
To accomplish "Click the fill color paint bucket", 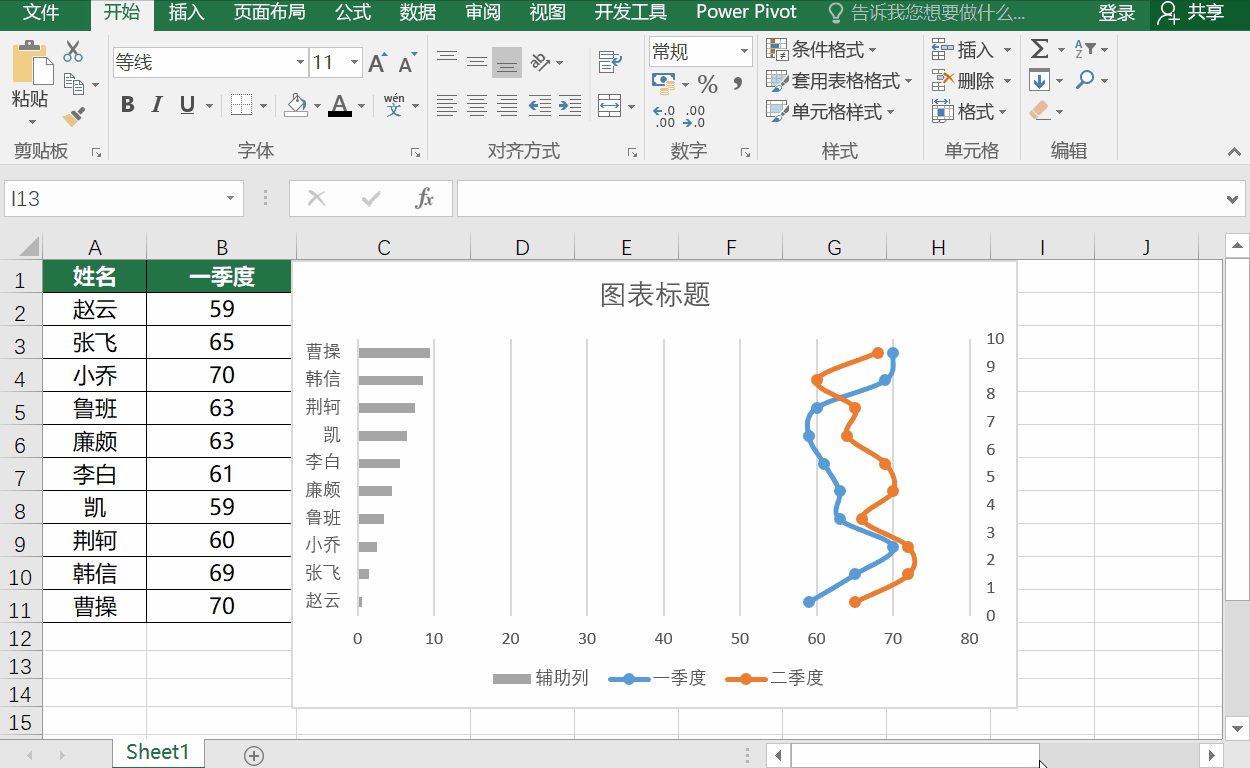I will click(x=296, y=104).
